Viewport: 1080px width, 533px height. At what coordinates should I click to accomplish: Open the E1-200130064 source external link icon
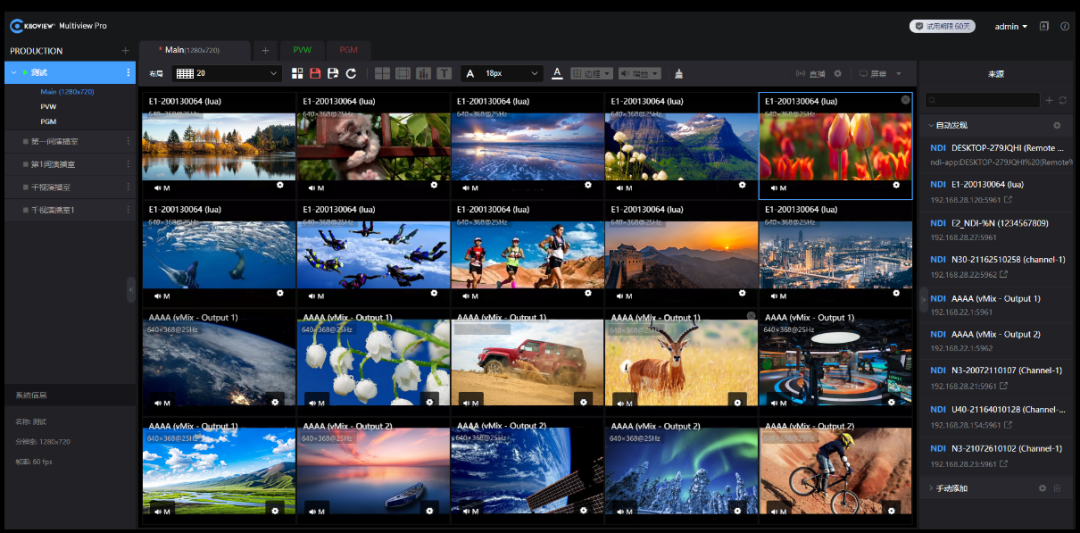coord(1008,200)
